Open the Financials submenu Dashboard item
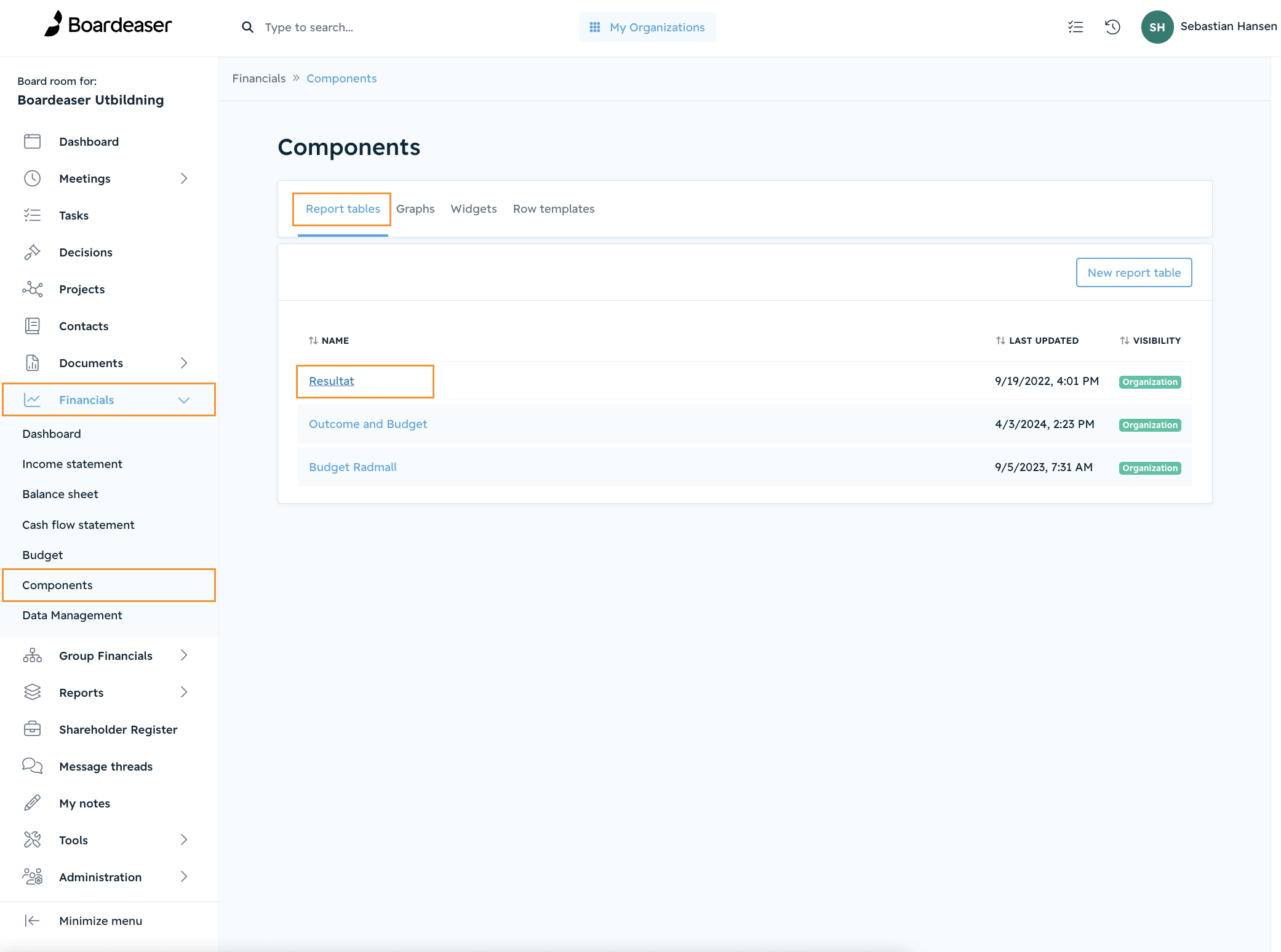The image size is (1281, 952). coord(52,434)
